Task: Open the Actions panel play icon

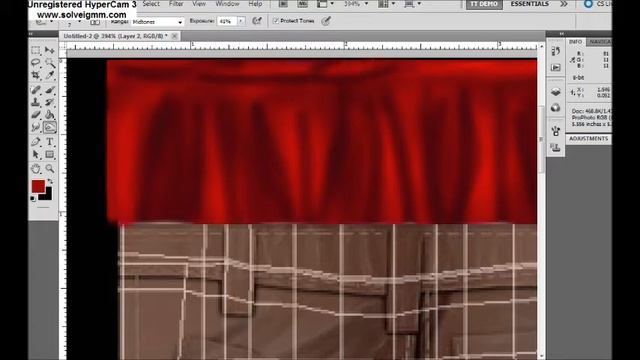Action: click(556, 67)
